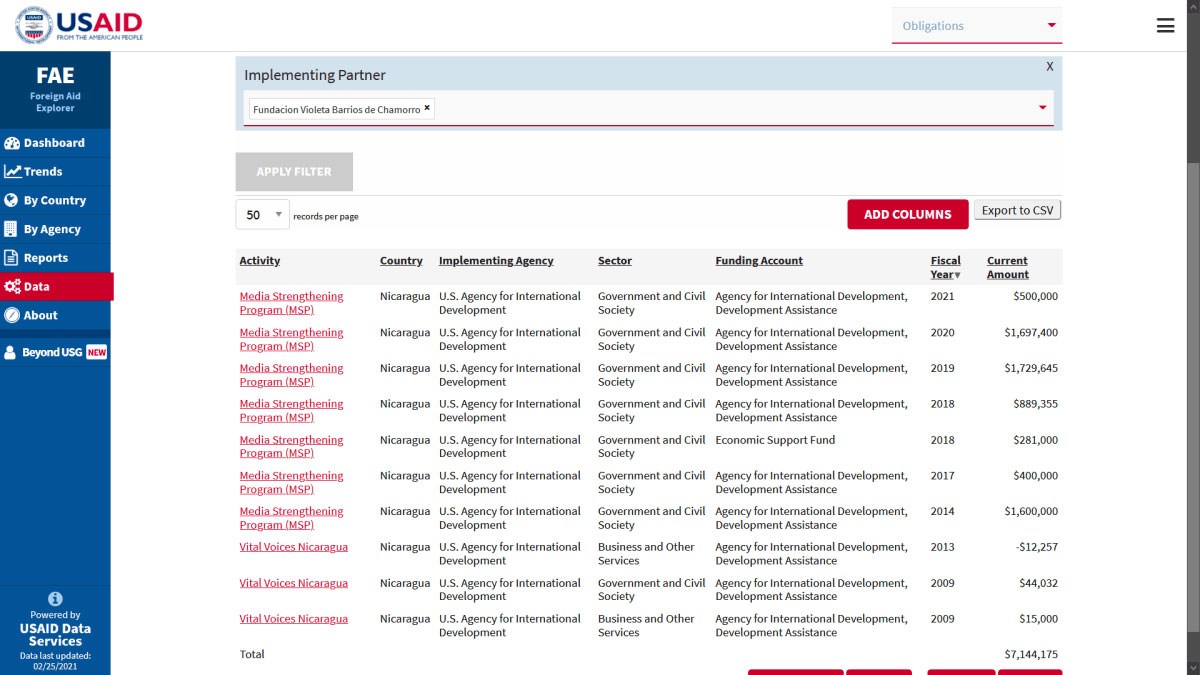Screen dimensions: 1200x675
Task: Sort by Funding Account column header
Action: click(x=759, y=261)
